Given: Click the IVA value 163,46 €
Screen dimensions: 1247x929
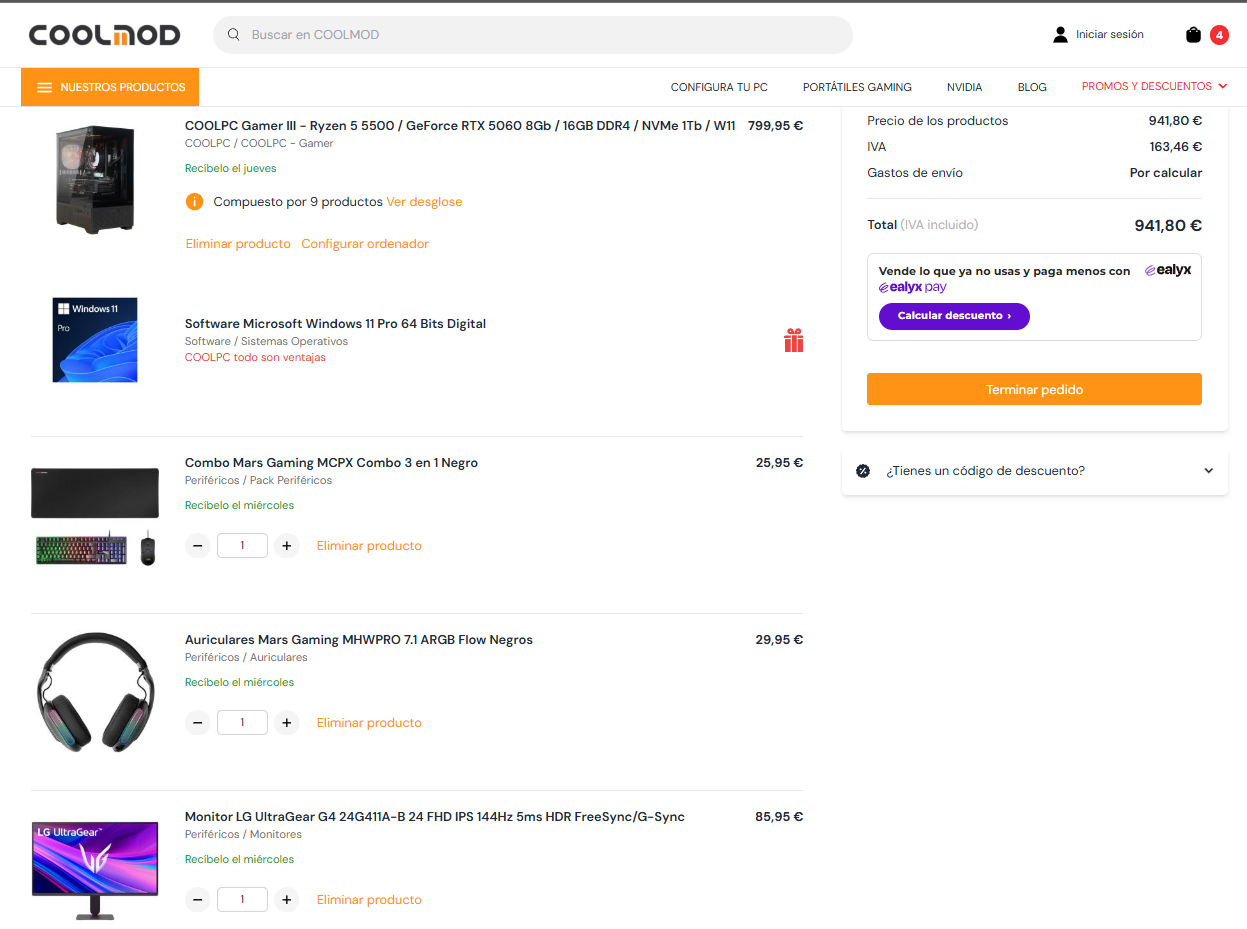Looking at the screenshot, I should pos(1175,147).
